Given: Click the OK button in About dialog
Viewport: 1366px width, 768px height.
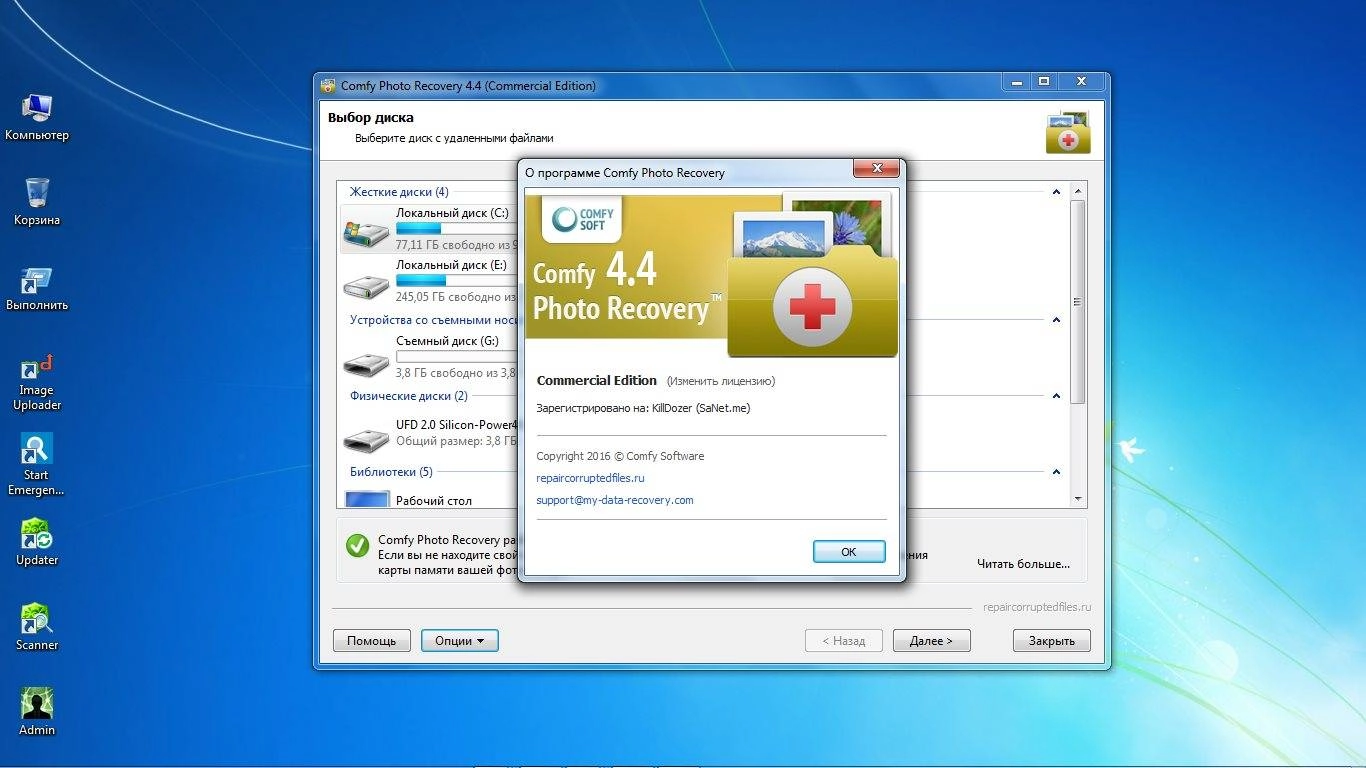Looking at the screenshot, I should 849,552.
